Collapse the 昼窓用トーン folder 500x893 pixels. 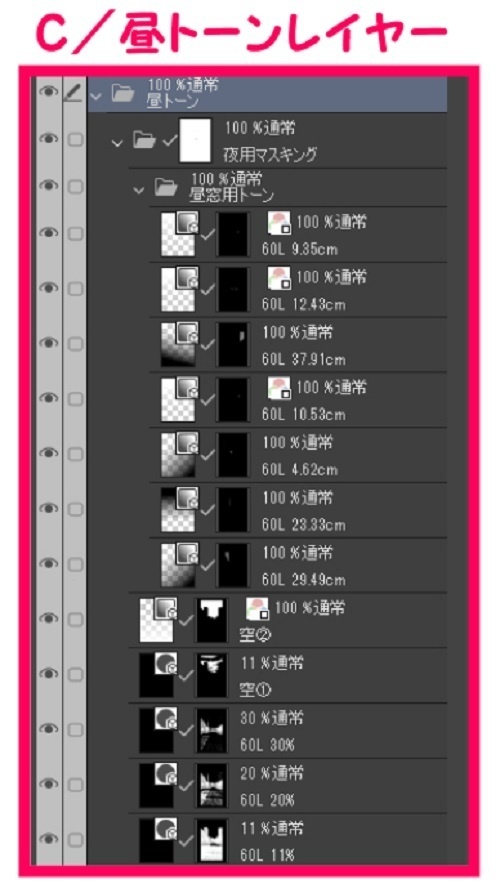pyautogui.click(x=138, y=190)
